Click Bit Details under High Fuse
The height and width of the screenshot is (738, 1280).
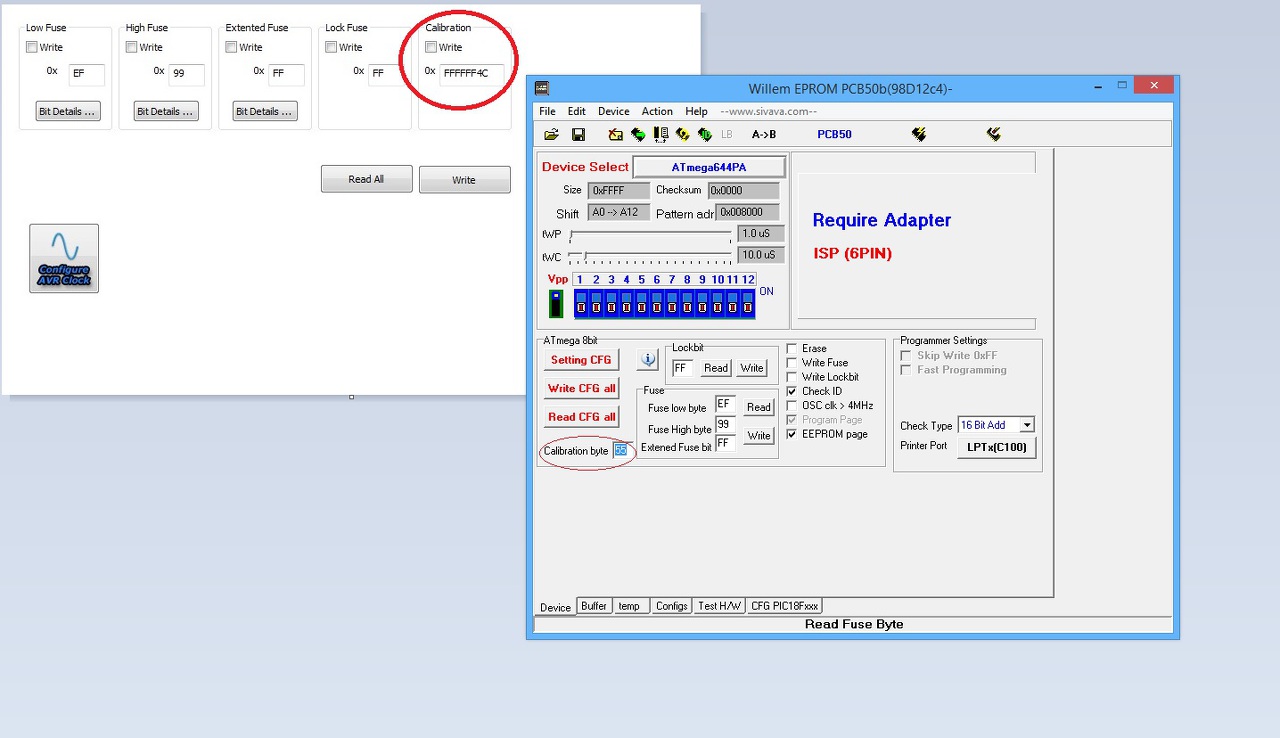(166, 111)
